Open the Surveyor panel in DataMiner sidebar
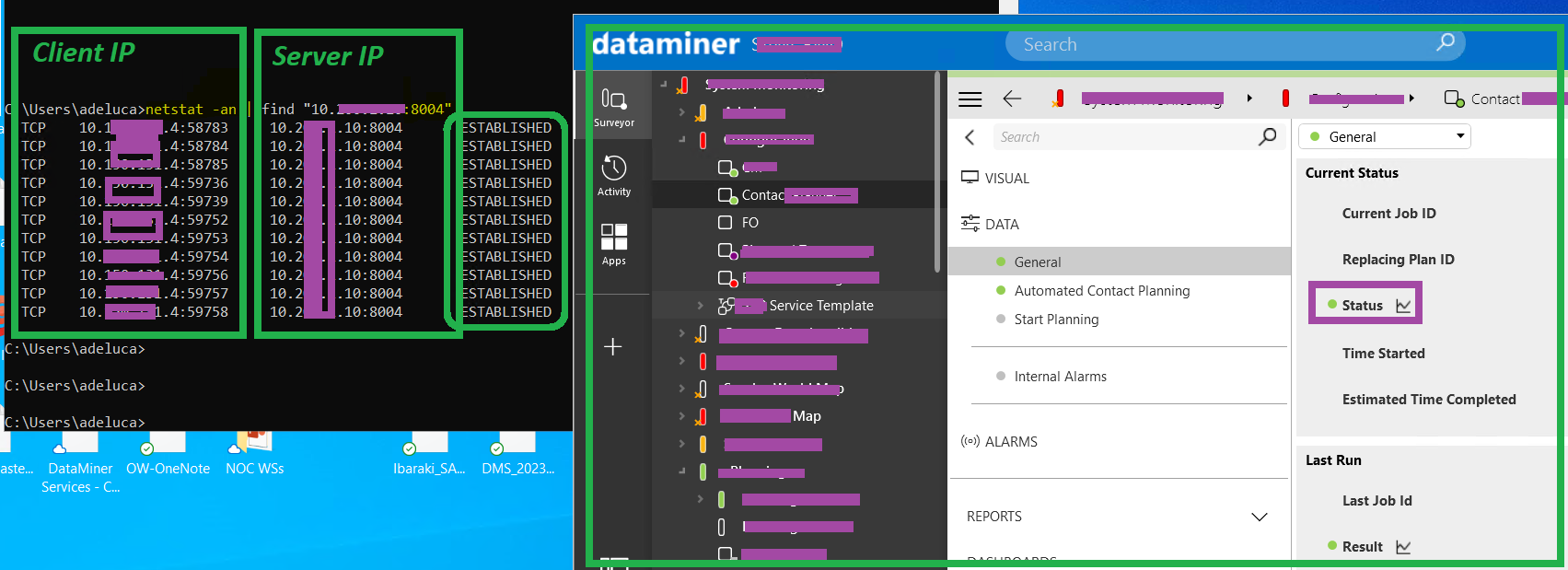This screenshot has height=570, width=1568. 614,106
